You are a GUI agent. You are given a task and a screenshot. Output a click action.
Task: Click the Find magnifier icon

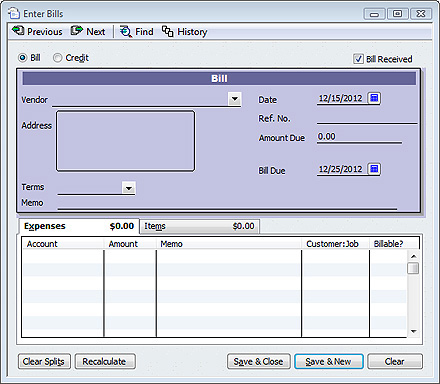(x=126, y=31)
